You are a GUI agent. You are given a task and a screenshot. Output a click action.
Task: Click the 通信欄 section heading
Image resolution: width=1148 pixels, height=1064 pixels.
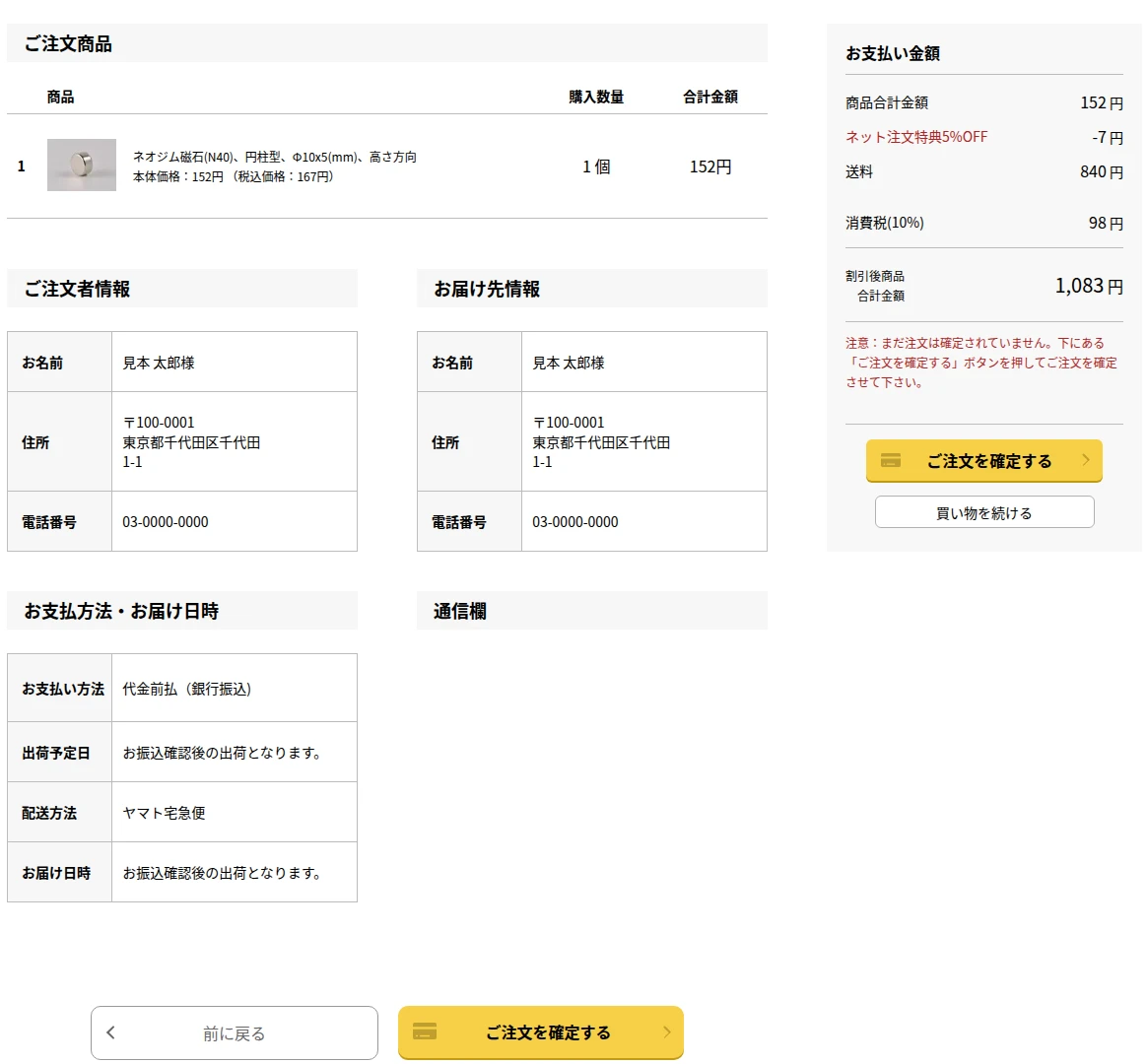pos(460,611)
